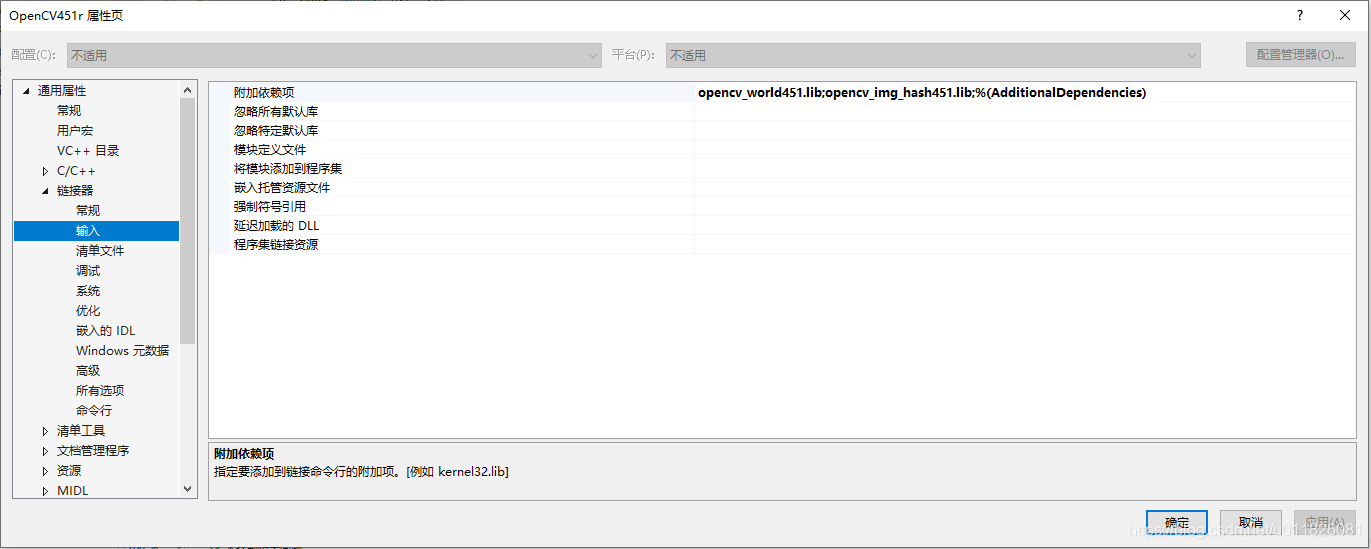The width and height of the screenshot is (1371, 549).
Task: Expand the MIDL tree node
Action: (45, 491)
